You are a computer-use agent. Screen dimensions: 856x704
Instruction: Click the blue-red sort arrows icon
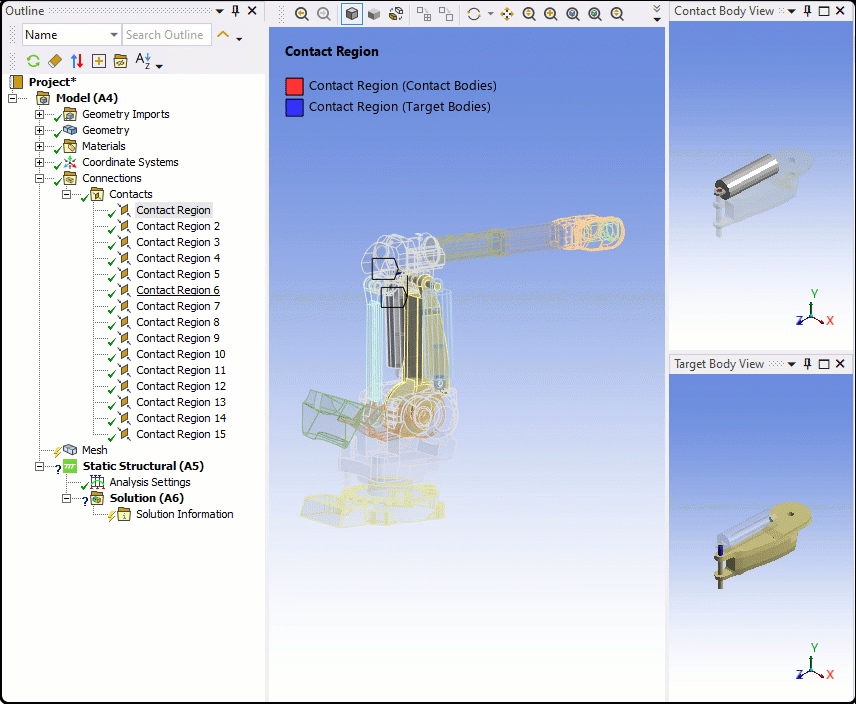coord(77,61)
